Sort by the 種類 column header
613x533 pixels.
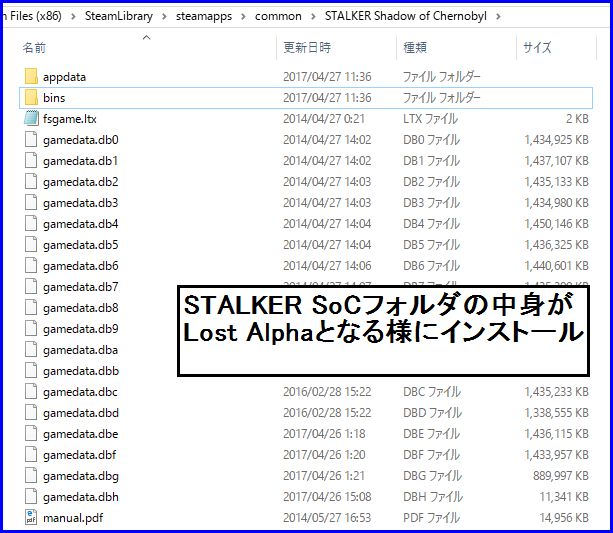coord(415,48)
